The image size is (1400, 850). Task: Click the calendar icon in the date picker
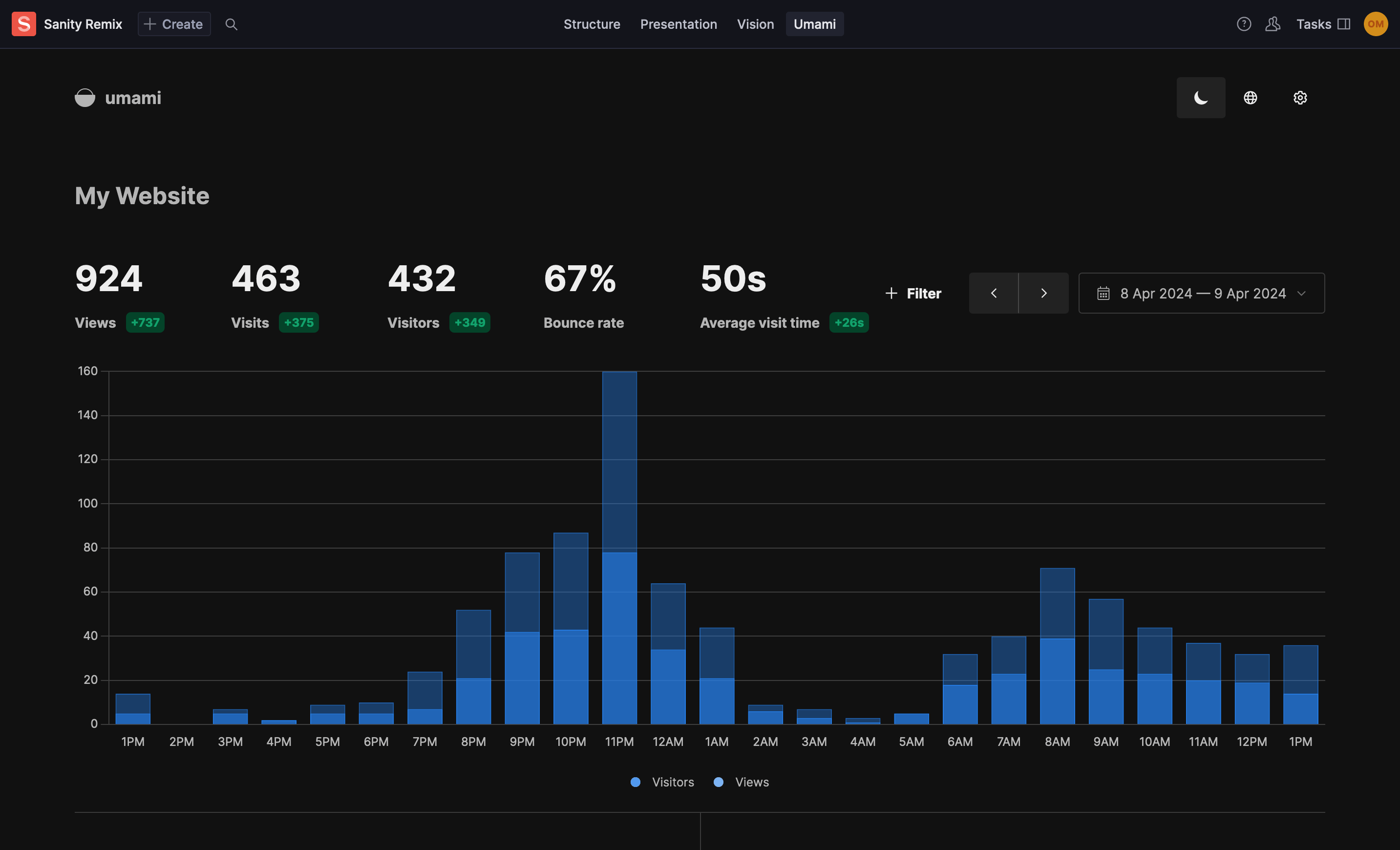tap(1103, 293)
